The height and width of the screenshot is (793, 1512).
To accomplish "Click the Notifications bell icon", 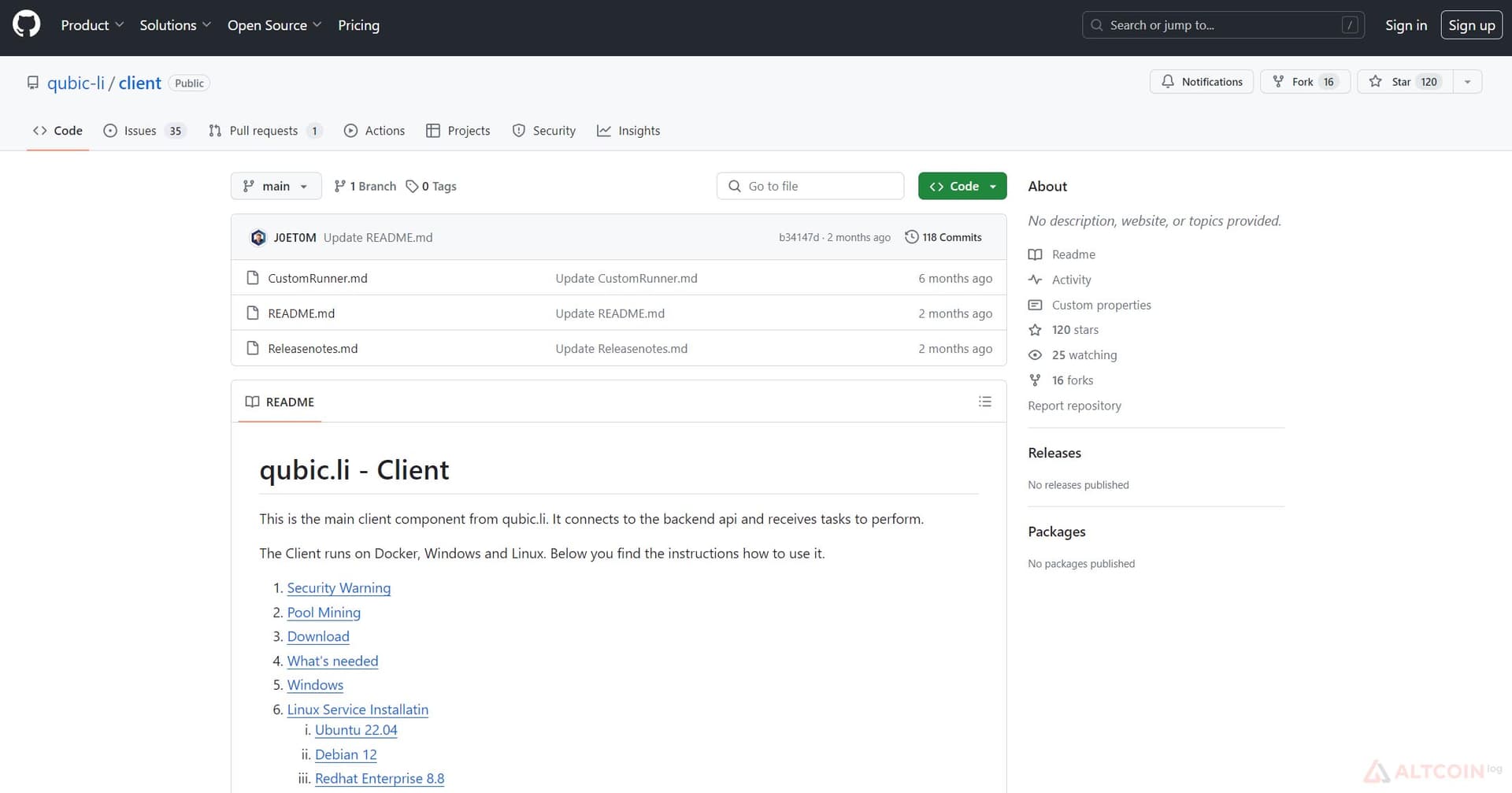I will pyautogui.click(x=1168, y=81).
